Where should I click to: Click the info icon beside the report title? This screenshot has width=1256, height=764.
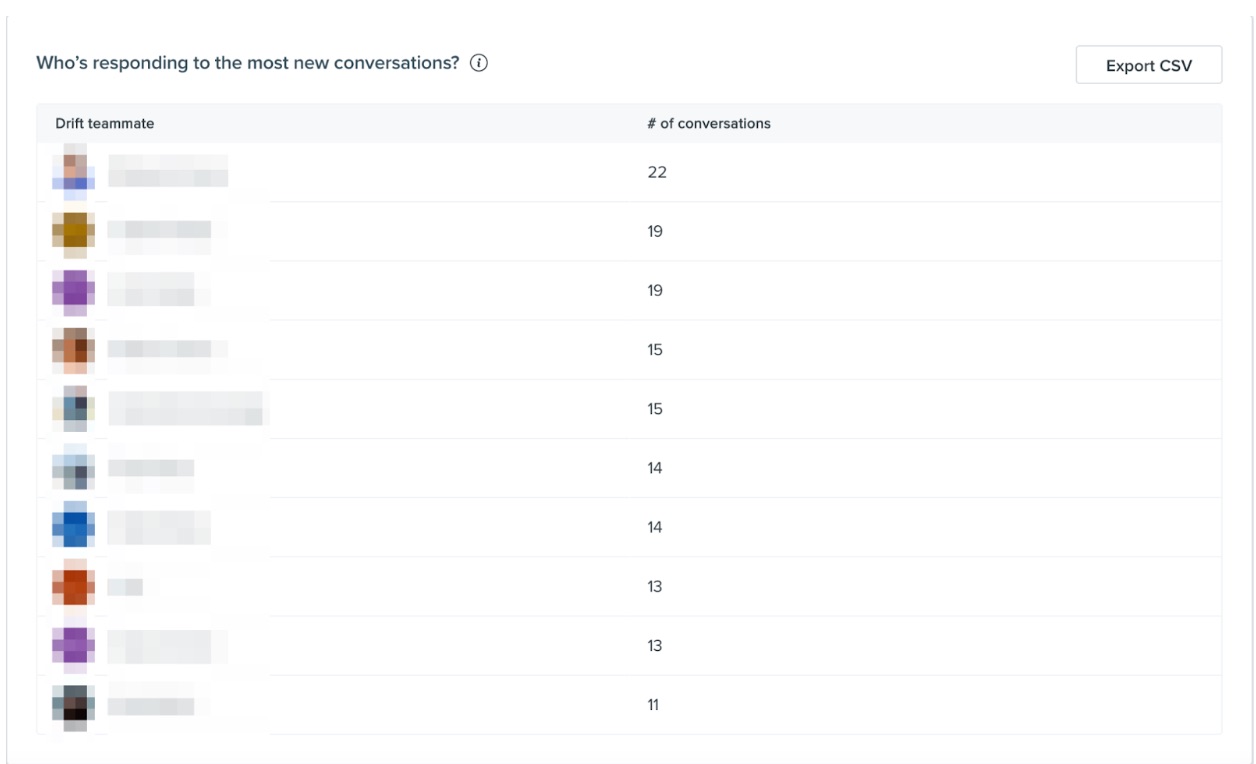point(479,63)
